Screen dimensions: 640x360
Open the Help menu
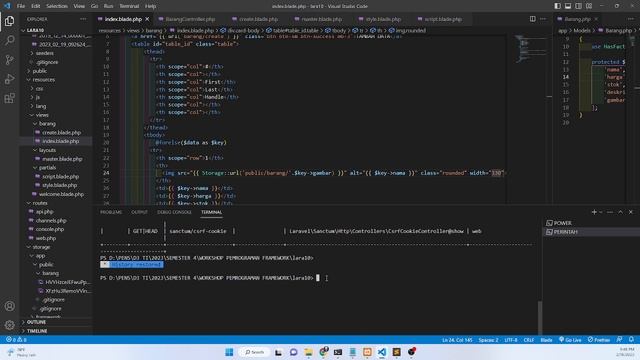[151, 6]
